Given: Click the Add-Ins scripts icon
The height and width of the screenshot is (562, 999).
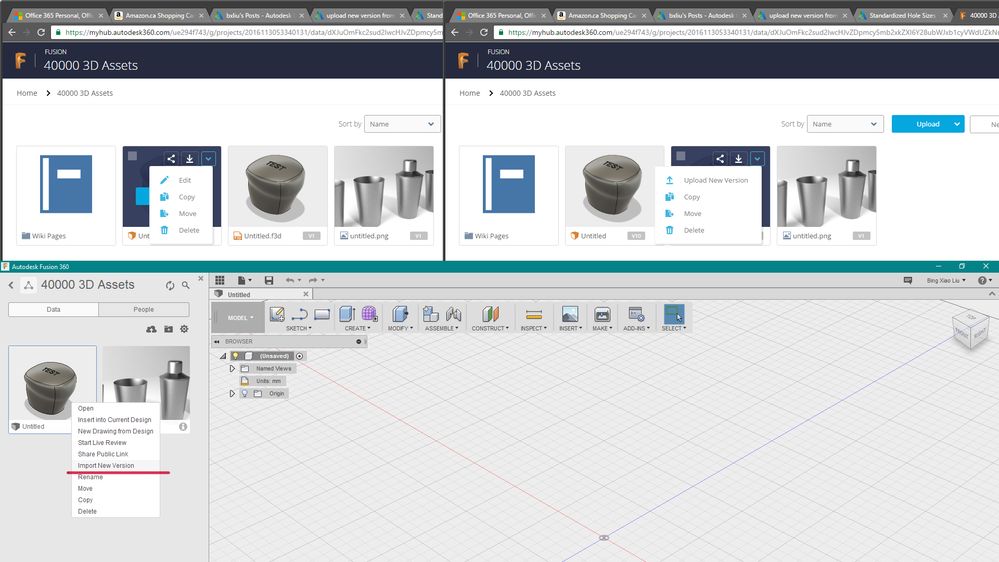Looking at the screenshot, I should [636, 314].
